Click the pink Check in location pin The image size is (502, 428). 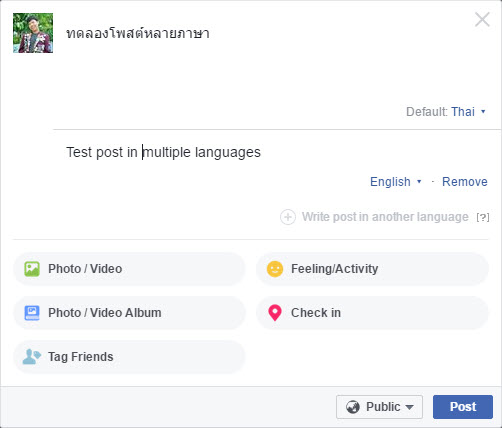pos(275,313)
